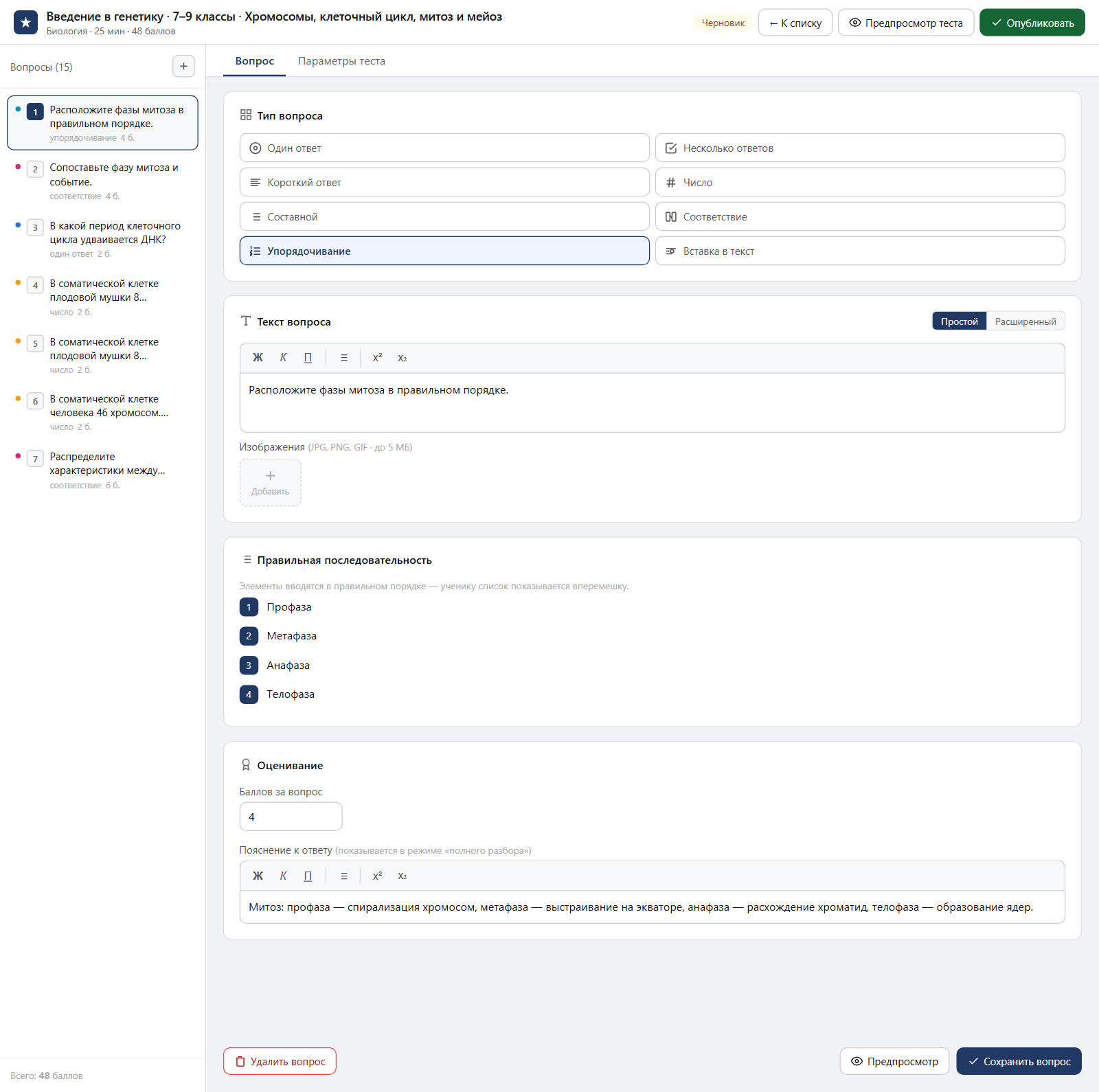Apply superscript in question text toolbar
This screenshot has width=1099, height=1092.
coord(377,358)
